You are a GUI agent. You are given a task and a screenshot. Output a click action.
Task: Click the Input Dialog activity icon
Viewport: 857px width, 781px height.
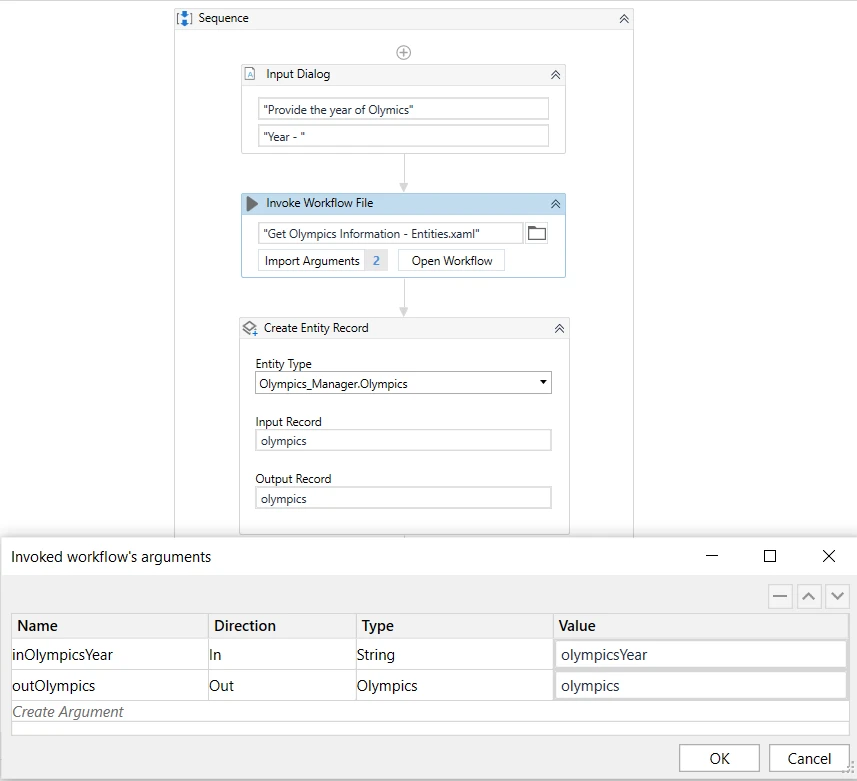(250, 74)
